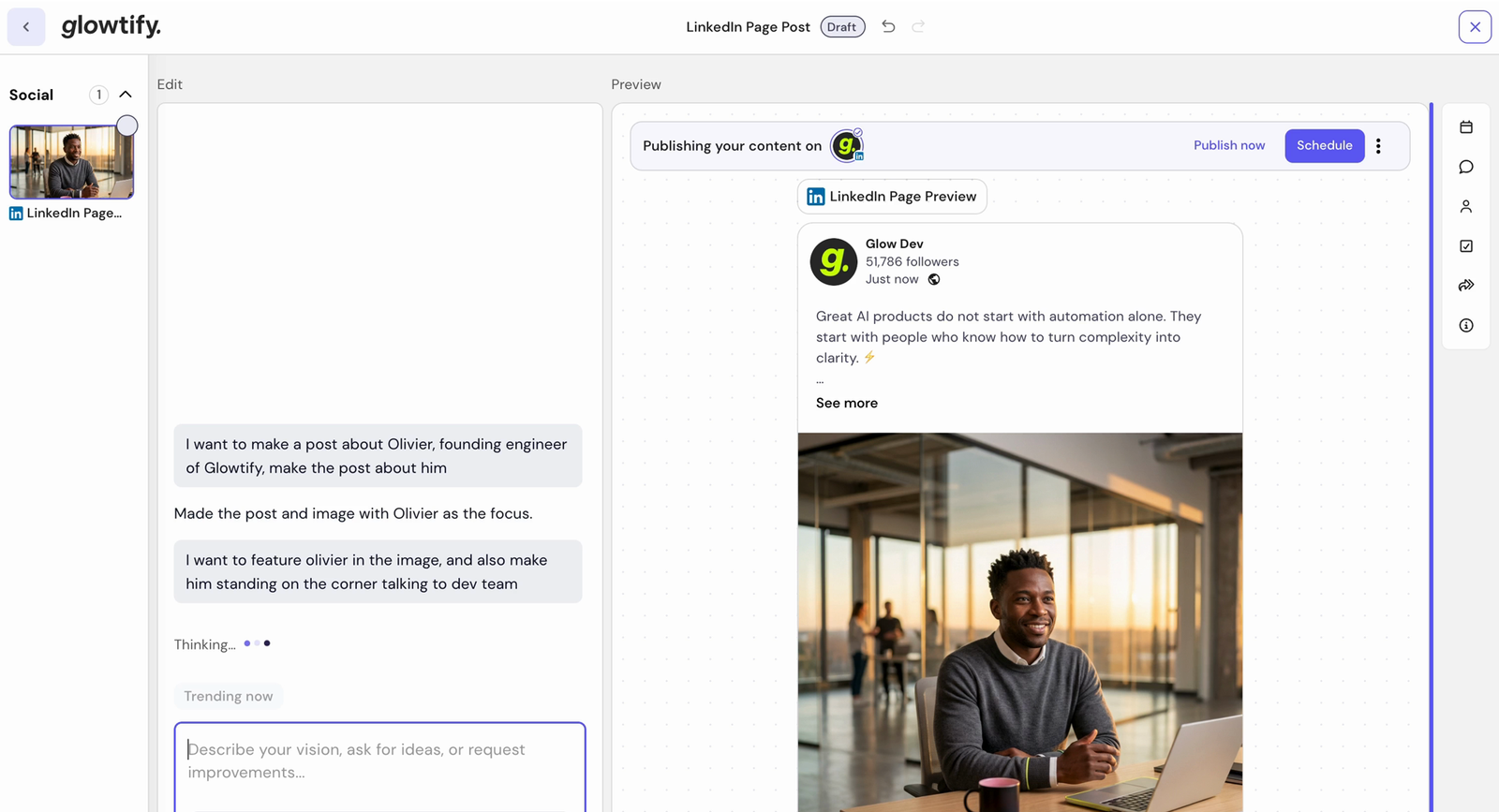Screen dimensions: 1499x812
Task: Open the share arrows icon in the right sidebar
Action: pyautogui.click(x=1466, y=286)
